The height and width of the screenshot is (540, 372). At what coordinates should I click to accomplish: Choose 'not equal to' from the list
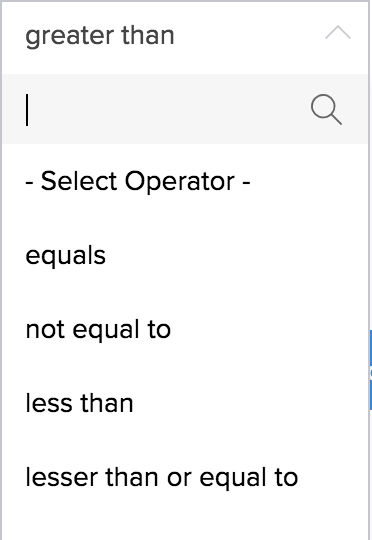(x=185, y=330)
